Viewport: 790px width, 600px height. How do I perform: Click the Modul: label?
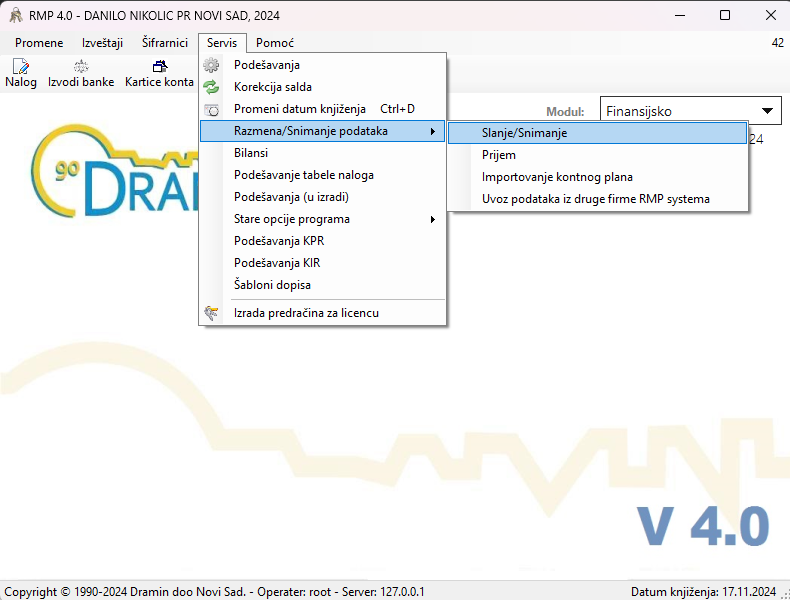tap(565, 112)
